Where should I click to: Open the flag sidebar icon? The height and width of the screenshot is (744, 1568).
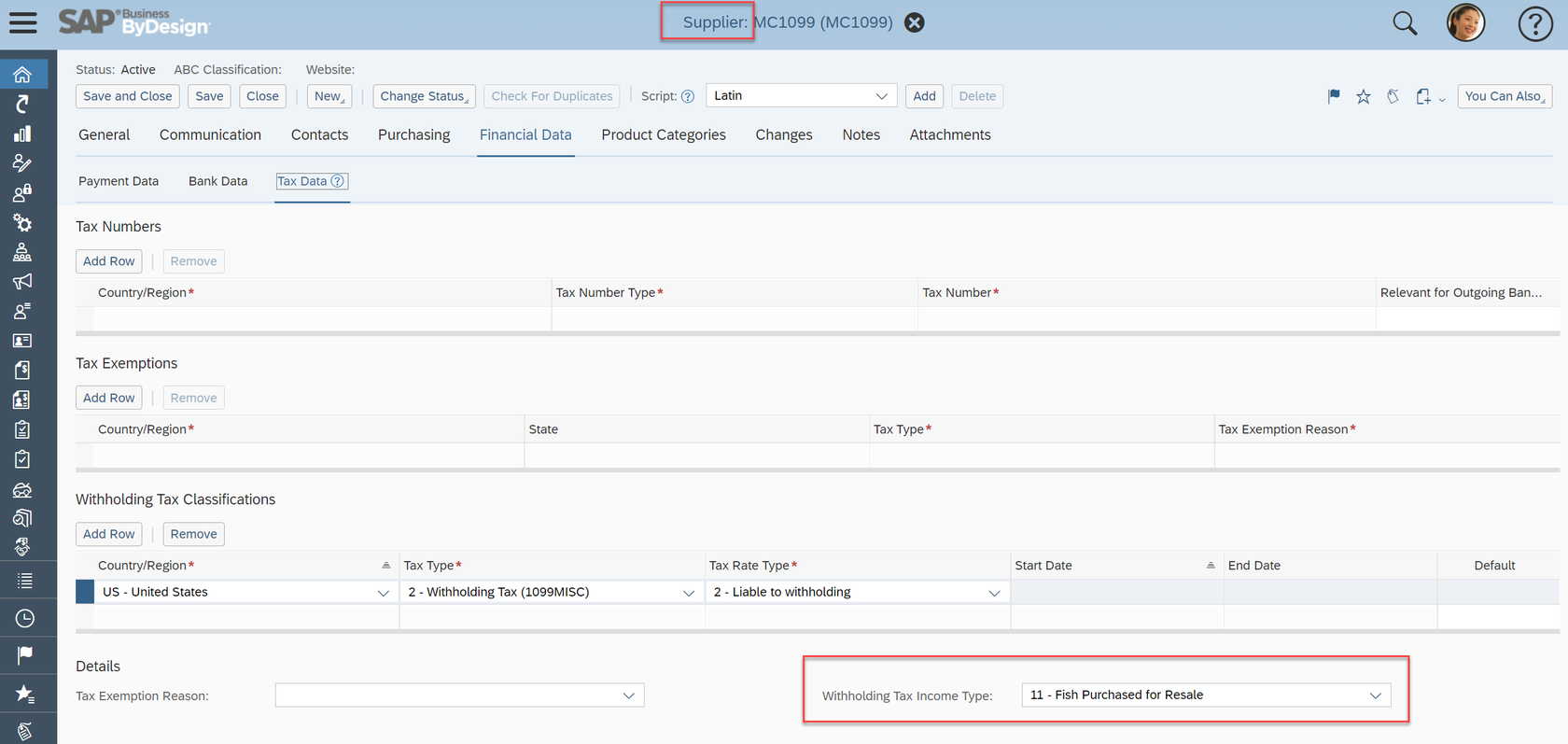24,655
